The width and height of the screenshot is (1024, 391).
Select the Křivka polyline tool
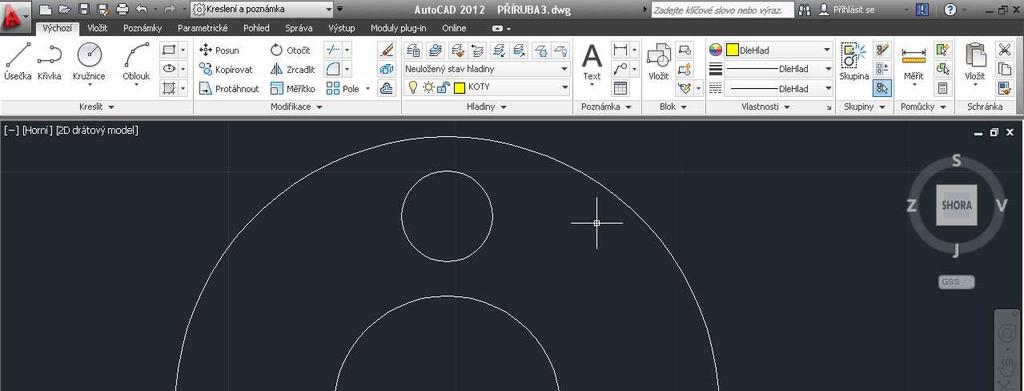(x=49, y=62)
